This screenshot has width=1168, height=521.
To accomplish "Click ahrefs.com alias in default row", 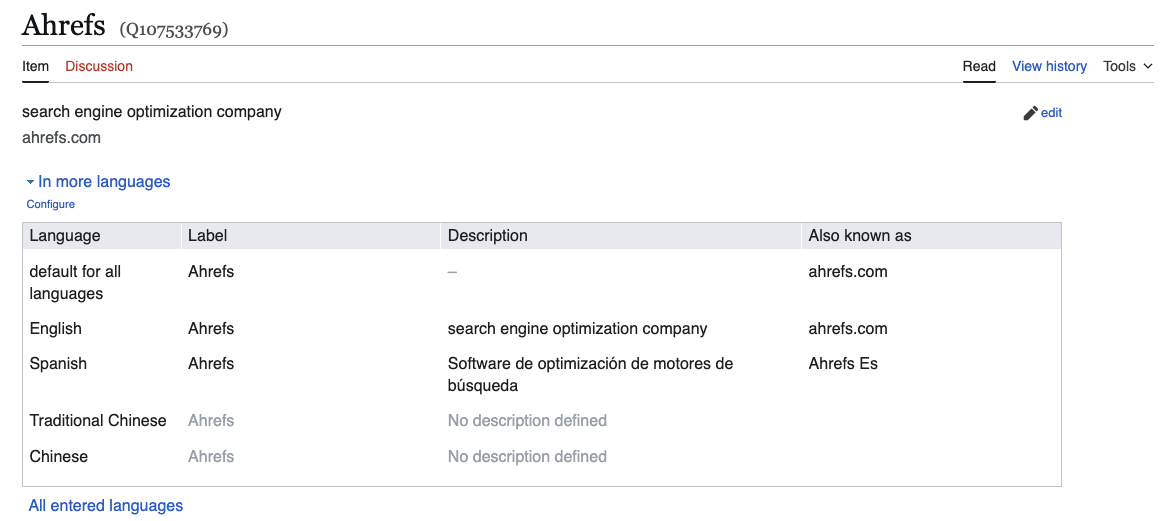I will click(x=848, y=271).
